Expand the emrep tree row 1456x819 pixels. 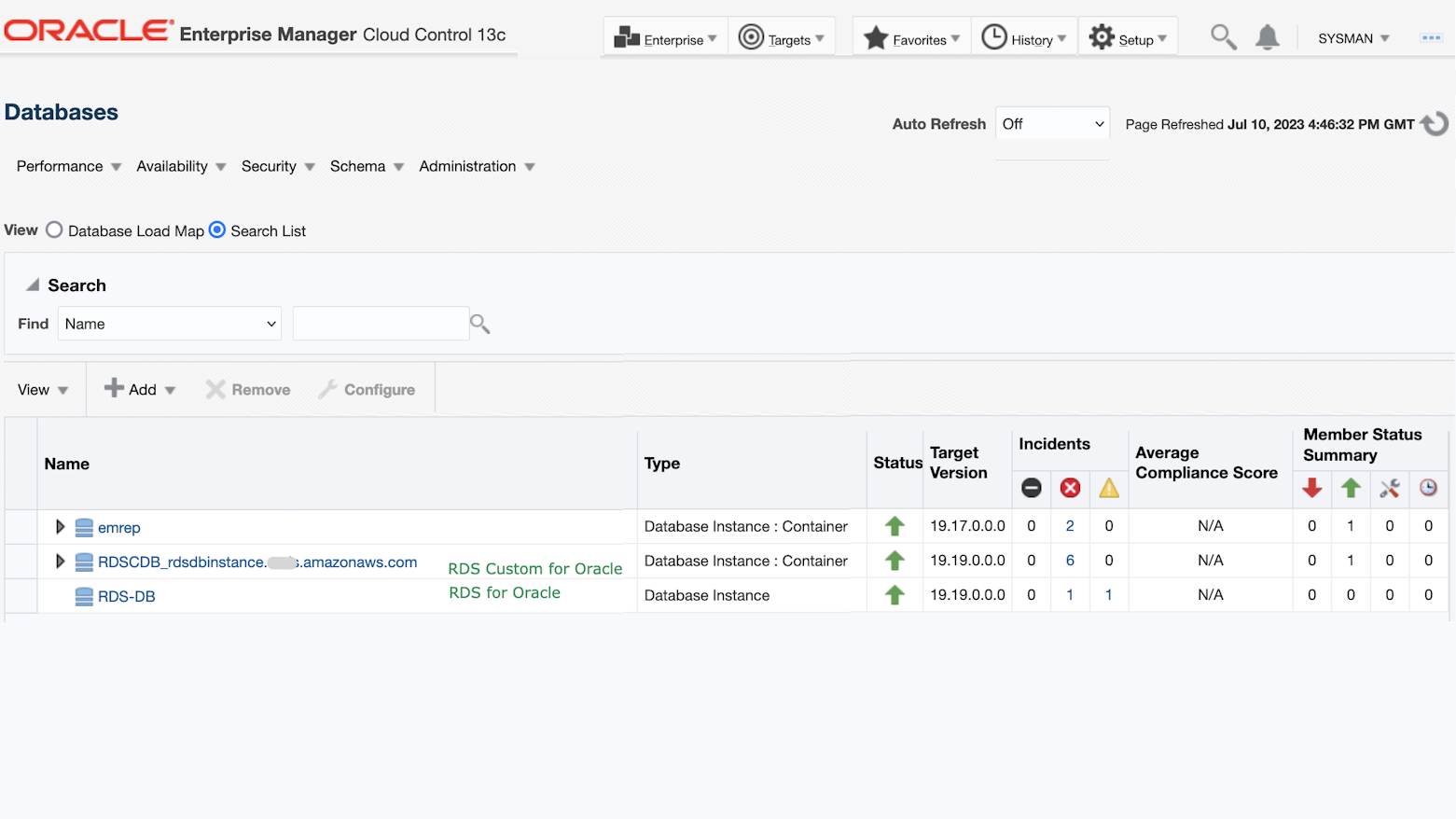click(x=60, y=527)
